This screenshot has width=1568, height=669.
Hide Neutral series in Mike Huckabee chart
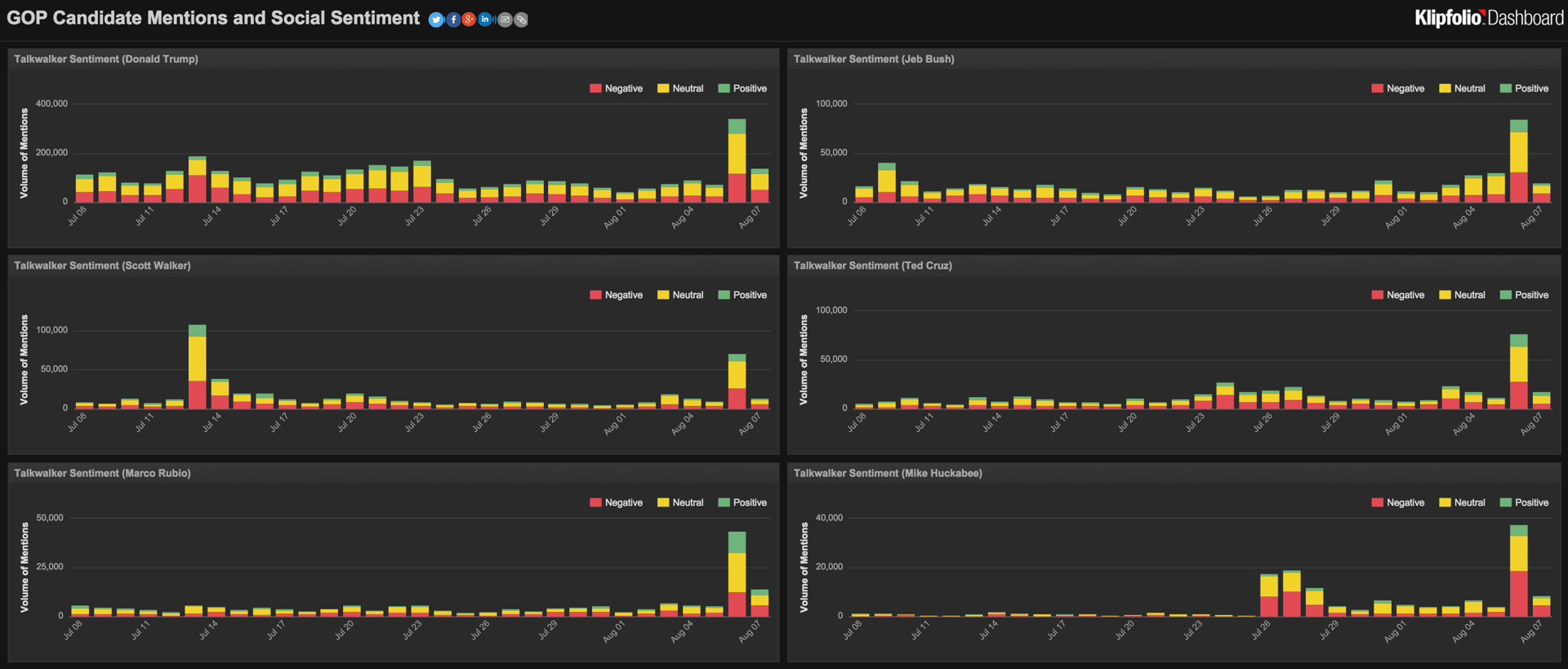(1462, 502)
